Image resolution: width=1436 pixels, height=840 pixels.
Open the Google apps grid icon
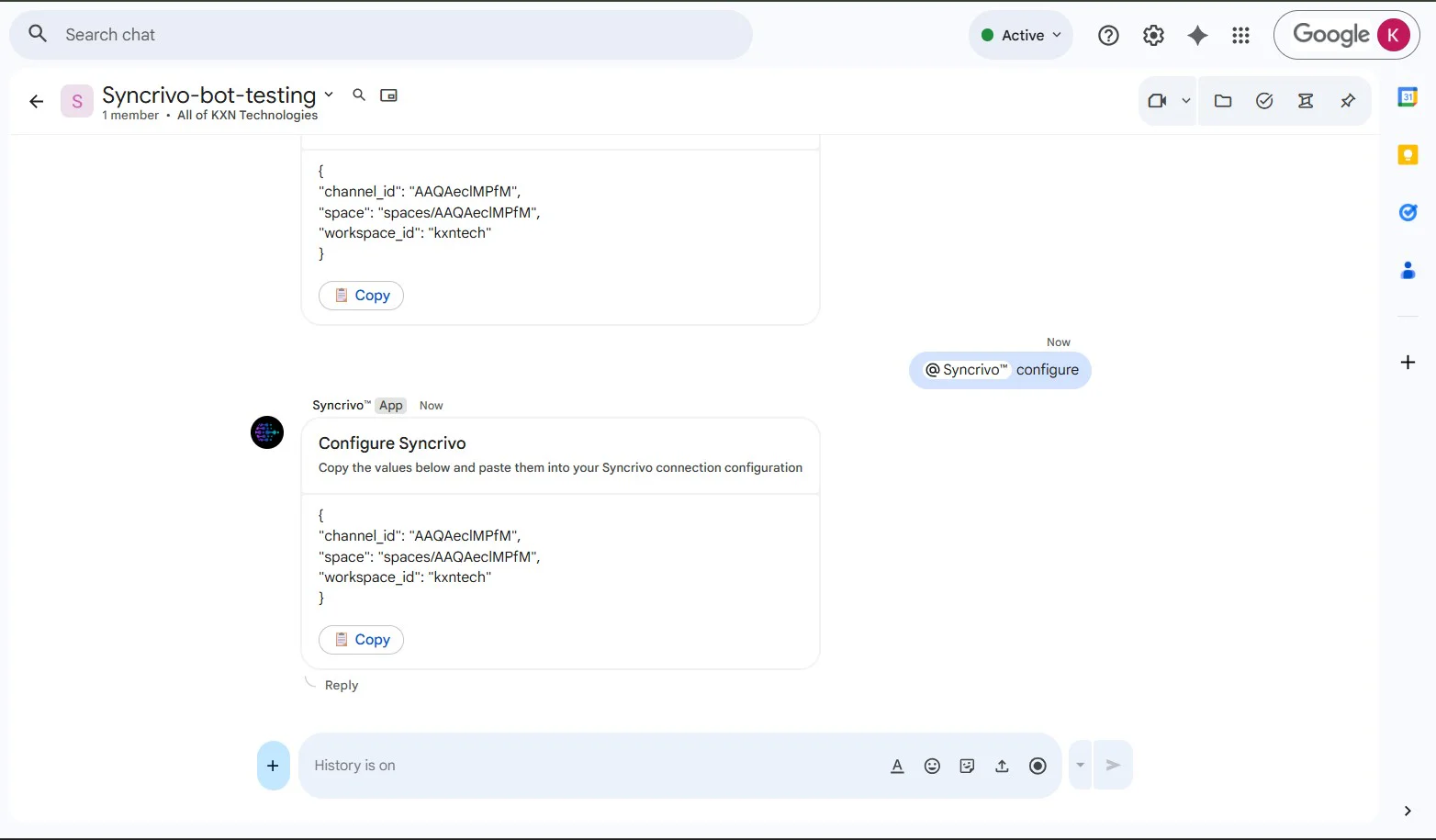point(1241,35)
